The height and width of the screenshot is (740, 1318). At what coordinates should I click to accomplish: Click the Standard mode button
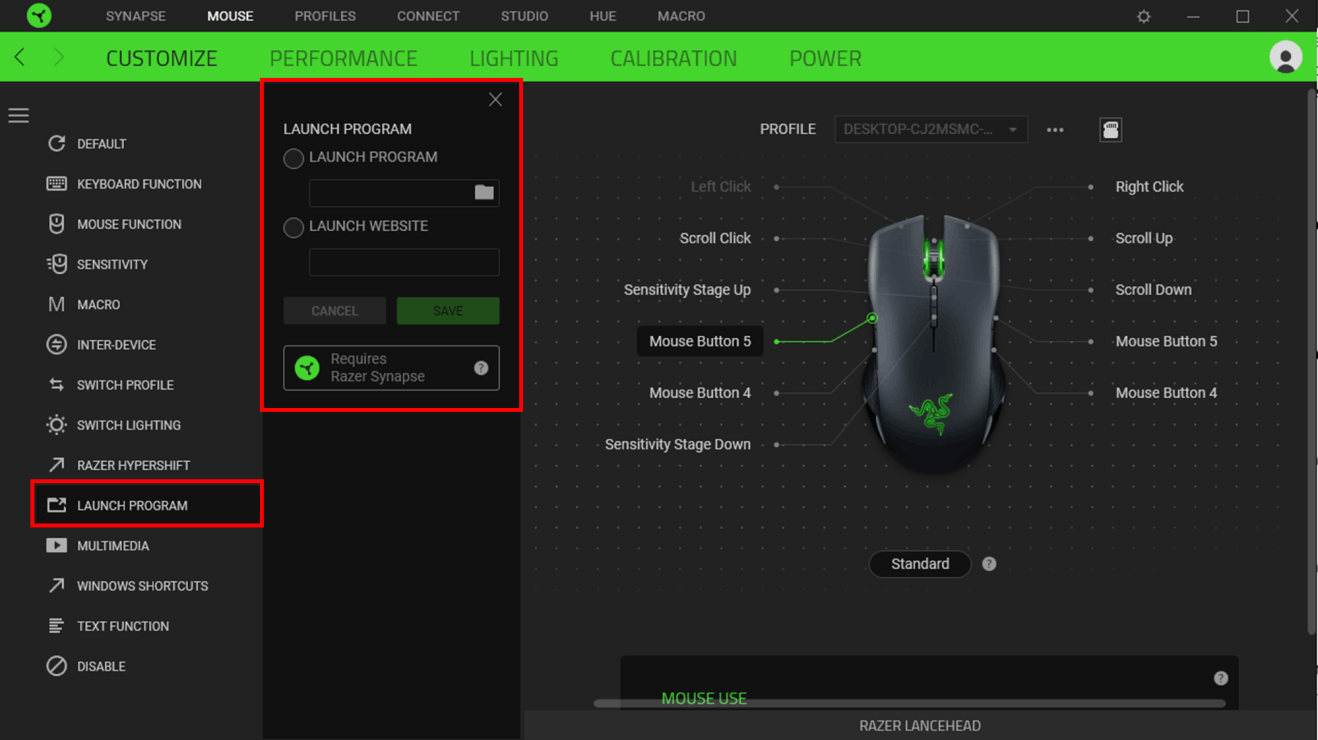[x=920, y=564]
